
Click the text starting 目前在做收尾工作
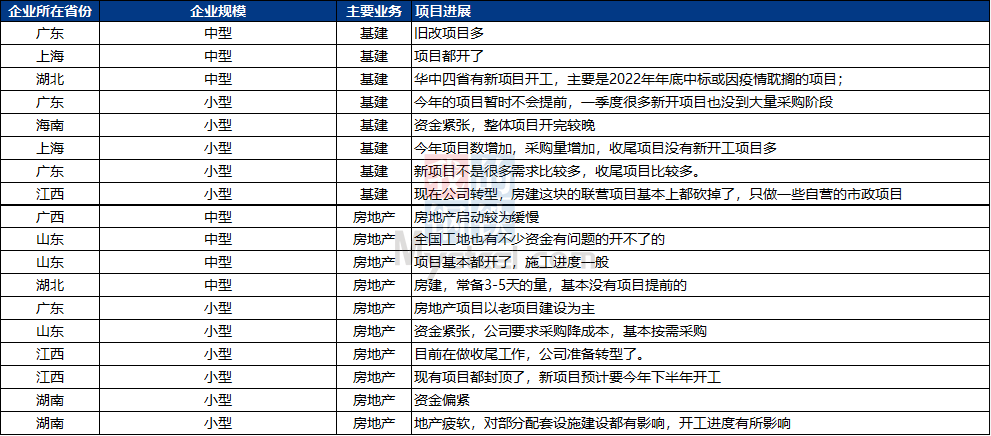pos(530,354)
